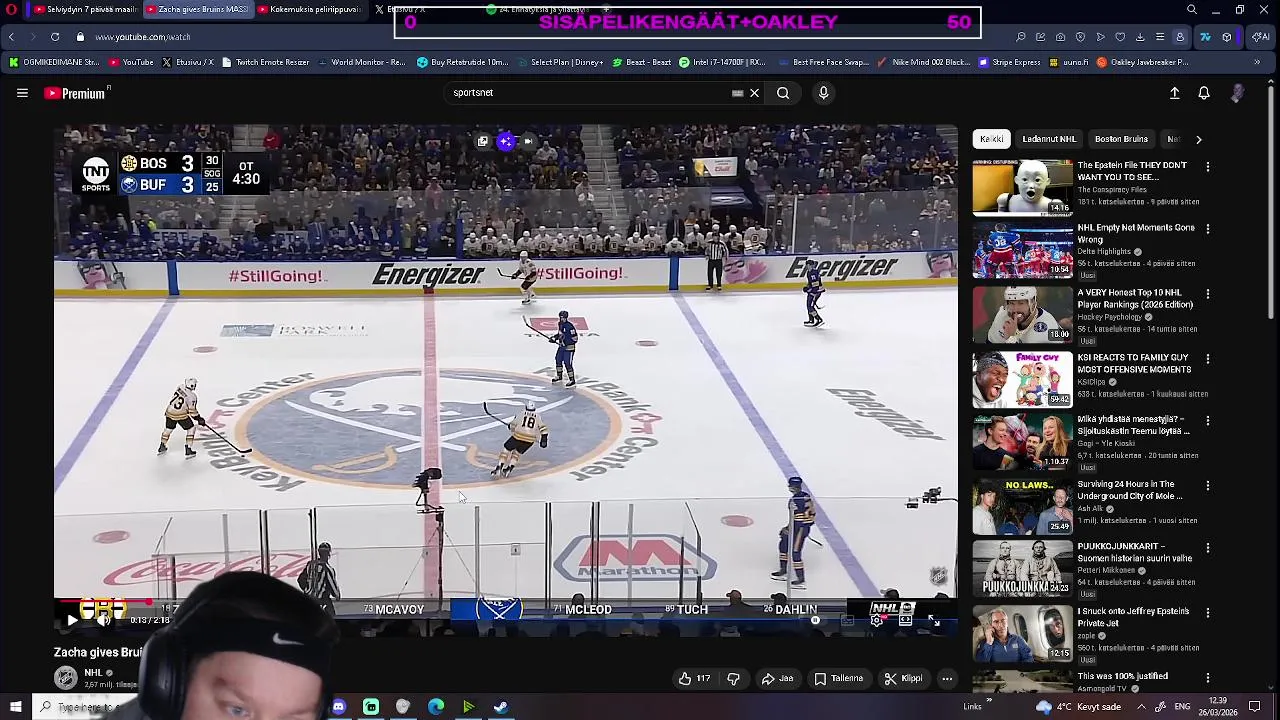Switch player to theater mode
The width and height of the screenshot is (1280, 720).
pos(905,620)
